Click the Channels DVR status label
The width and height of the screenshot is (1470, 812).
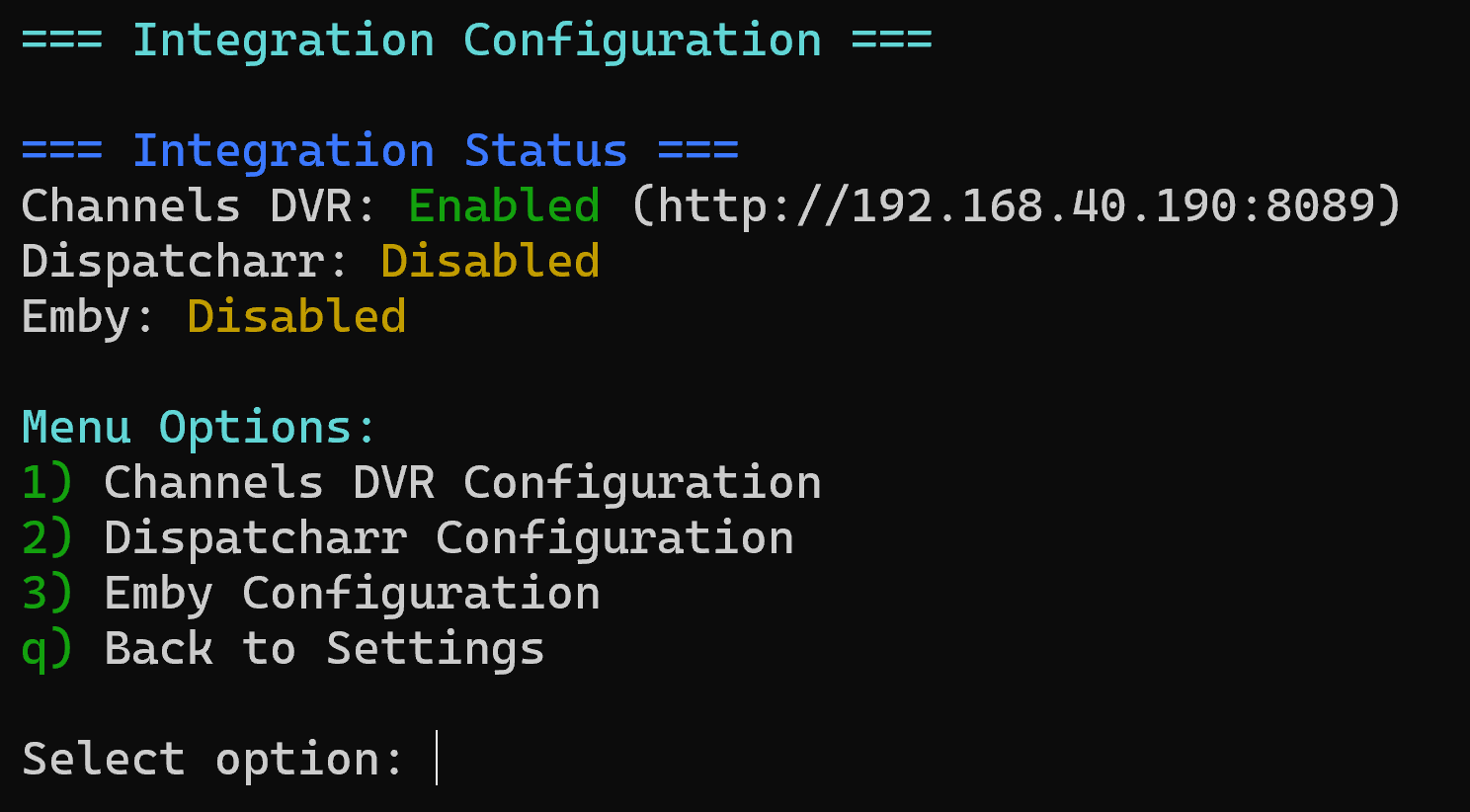coord(199,207)
